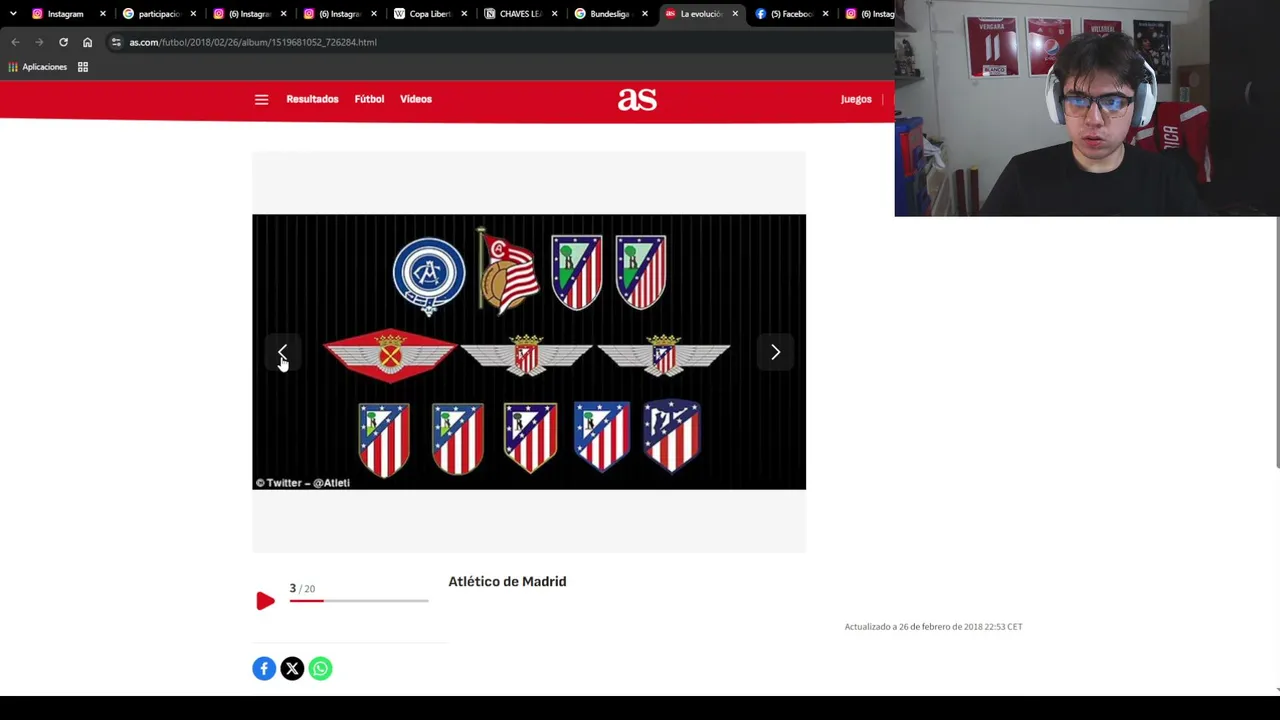Open the Juegos link in the header
Viewport: 1280px width, 720px height.
click(x=856, y=99)
